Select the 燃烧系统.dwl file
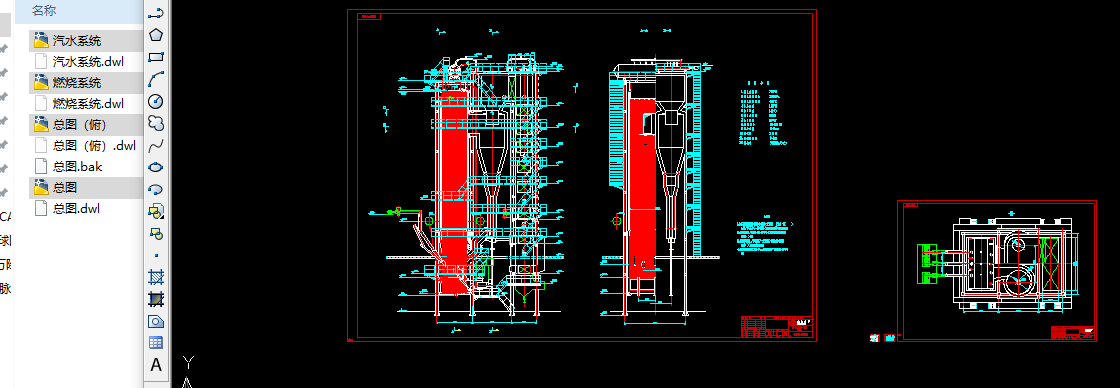This screenshot has height=388, width=1120. [x=86, y=104]
